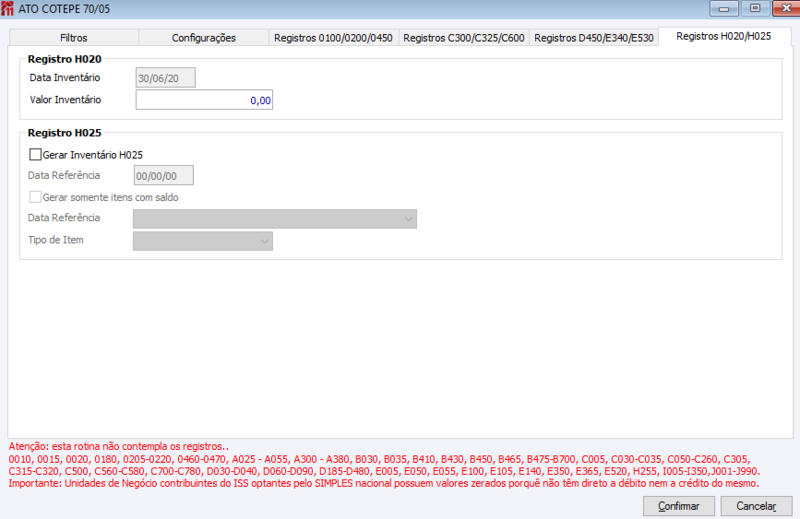800x519 pixels.
Task: Maximize the ATO COTEPE 70/05 window
Action: (755, 8)
